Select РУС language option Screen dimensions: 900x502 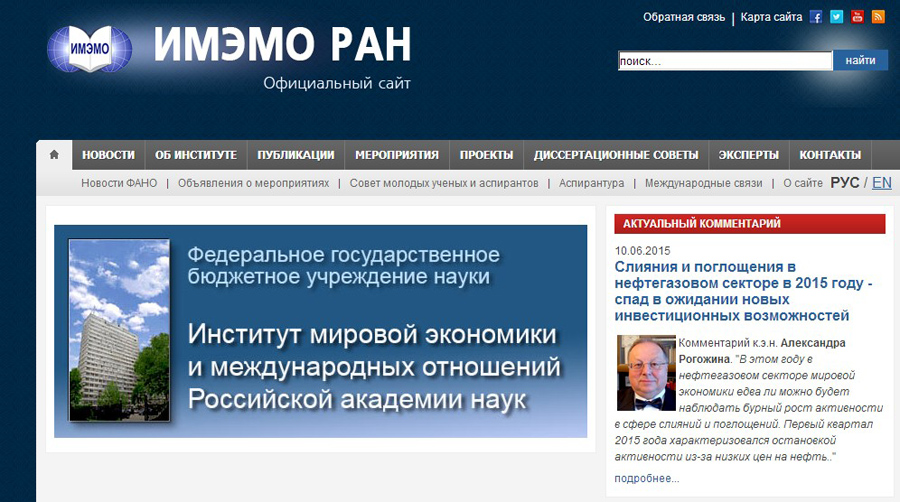tap(844, 183)
